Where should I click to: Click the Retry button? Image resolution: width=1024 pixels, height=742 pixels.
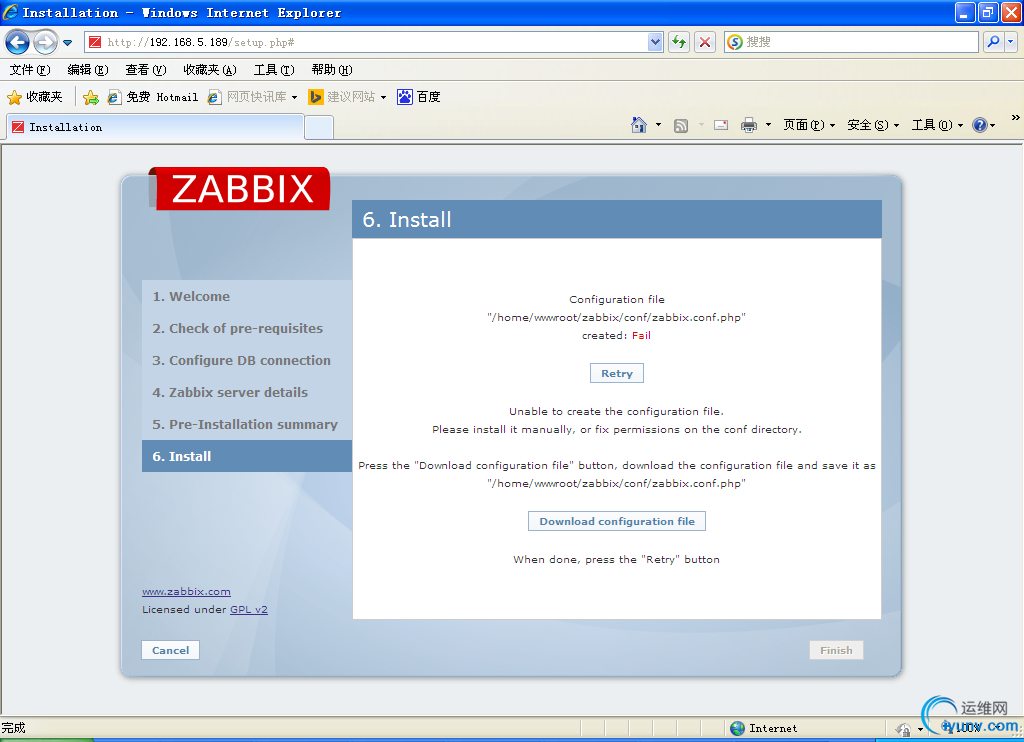pyautogui.click(x=616, y=373)
